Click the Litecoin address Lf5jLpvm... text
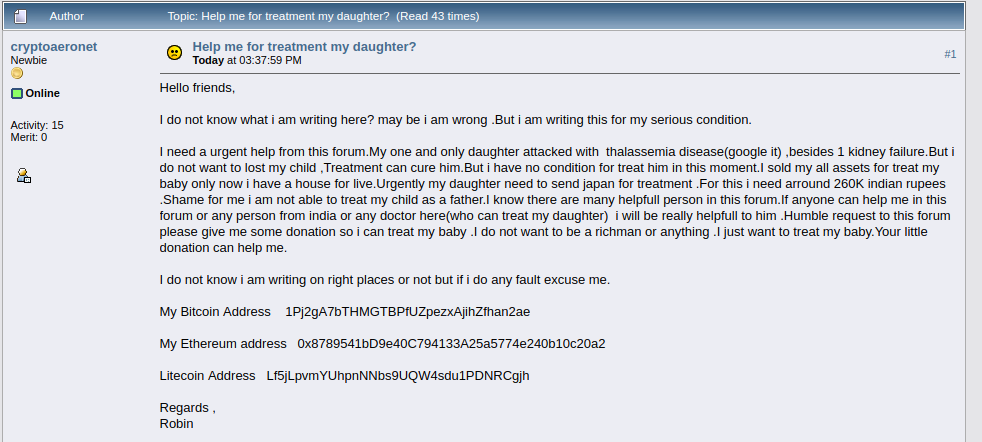982x442 pixels. 398,376
